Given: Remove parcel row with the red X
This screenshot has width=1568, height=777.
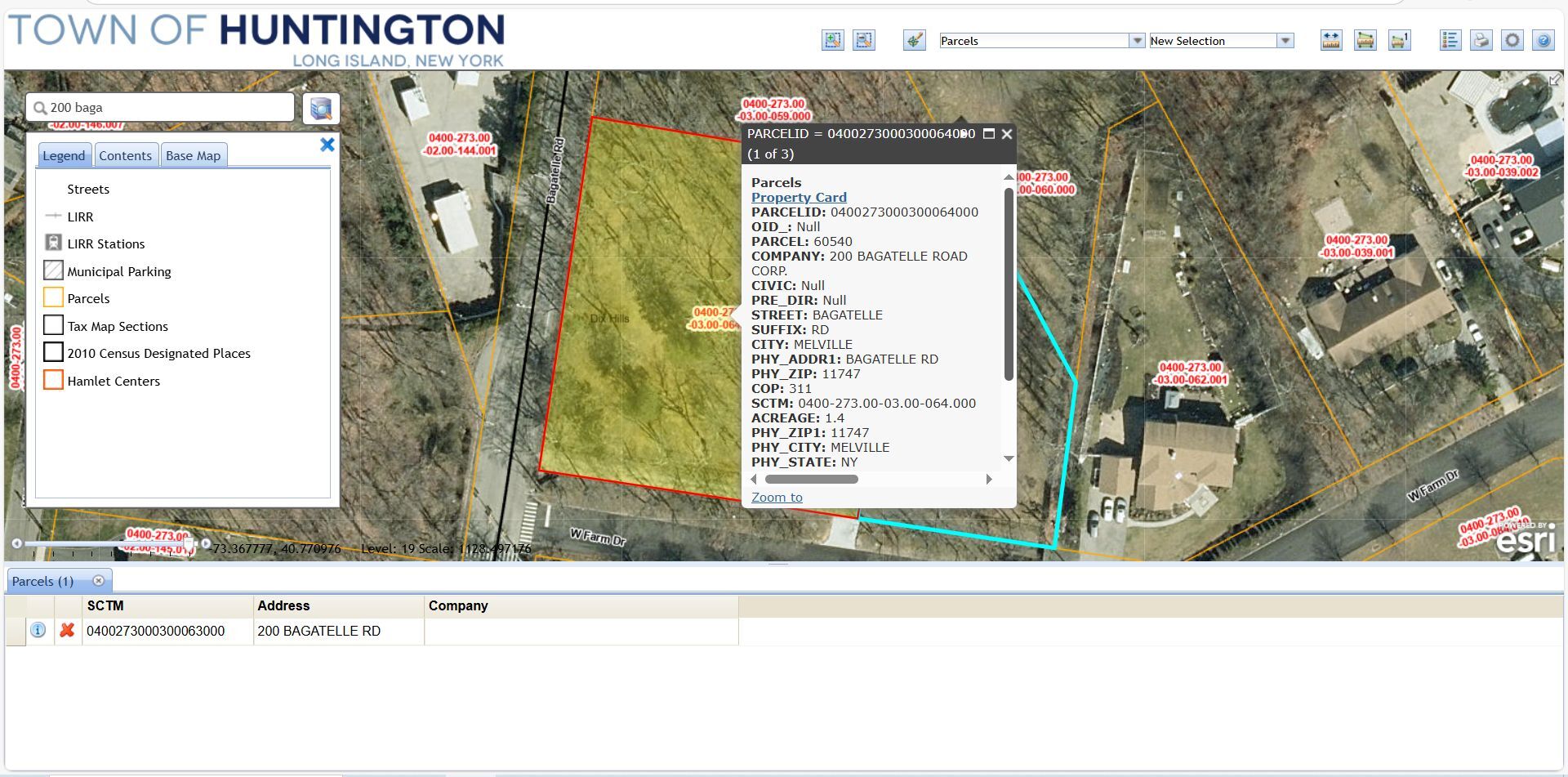Looking at the screenshot, I should tap(67, 630).
